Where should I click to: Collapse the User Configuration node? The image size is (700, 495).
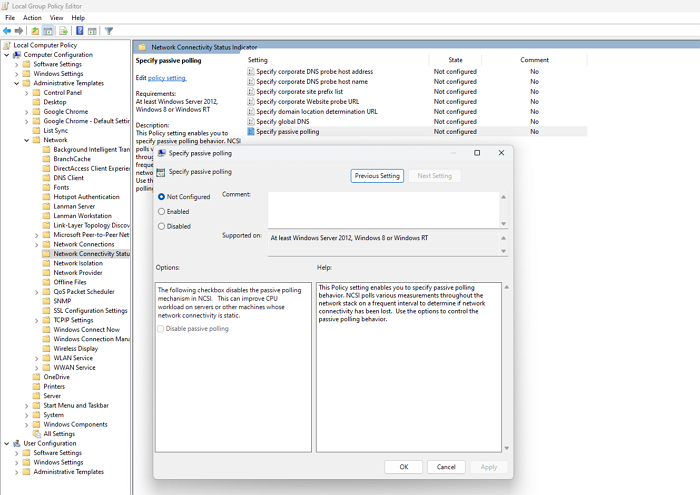tap(7, 443)
